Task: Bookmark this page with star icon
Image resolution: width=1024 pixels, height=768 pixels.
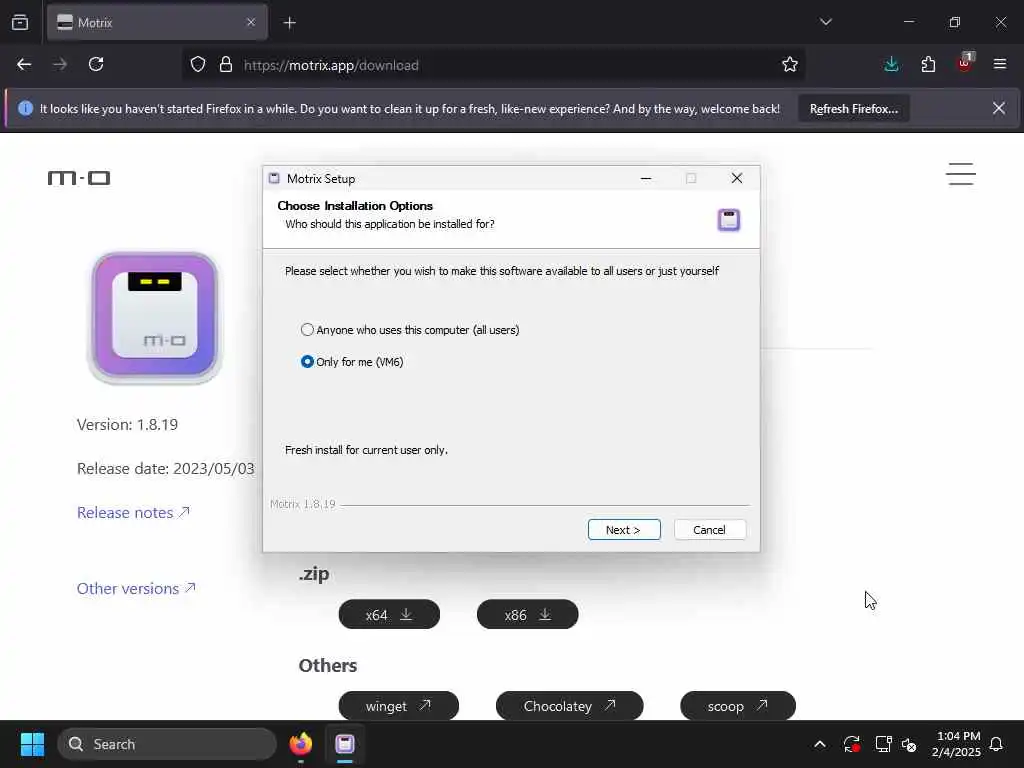Action: (x=790, y=65)
